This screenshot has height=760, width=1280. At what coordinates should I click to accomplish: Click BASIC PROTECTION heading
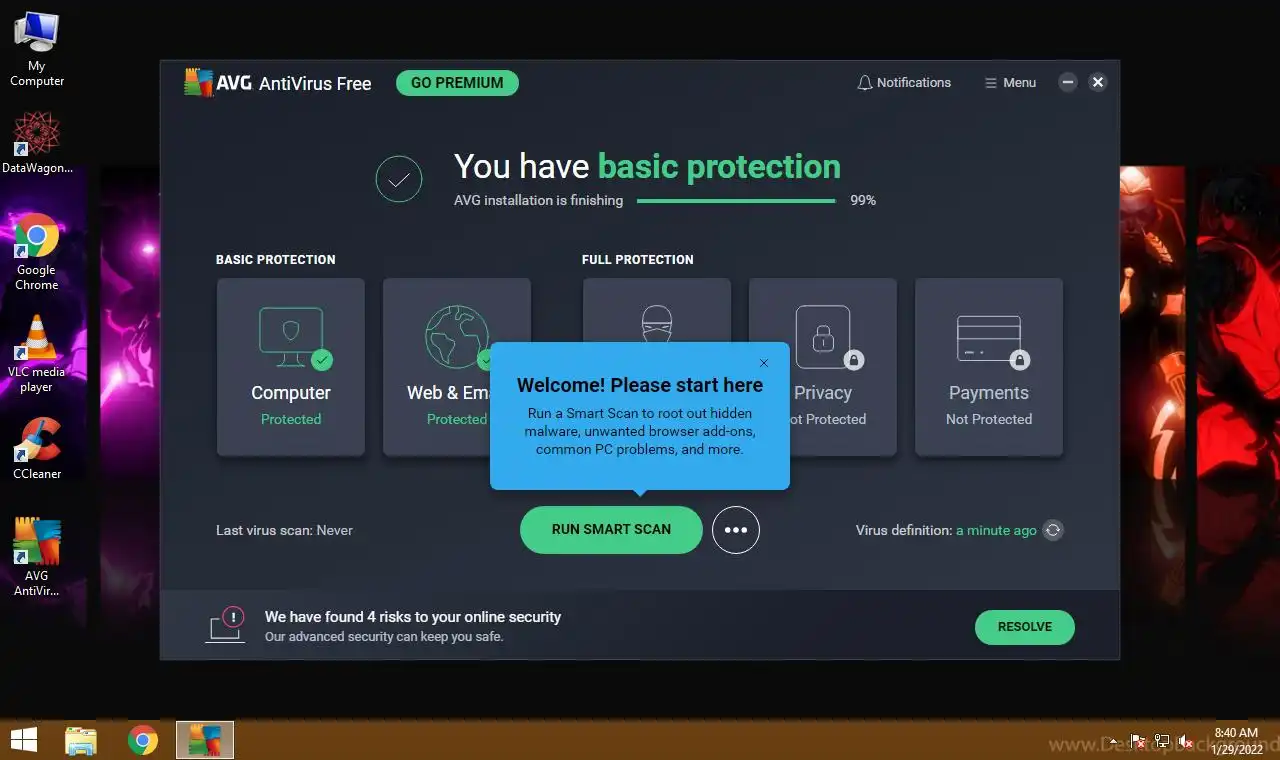pyautogui.click(x=276, y=259)
